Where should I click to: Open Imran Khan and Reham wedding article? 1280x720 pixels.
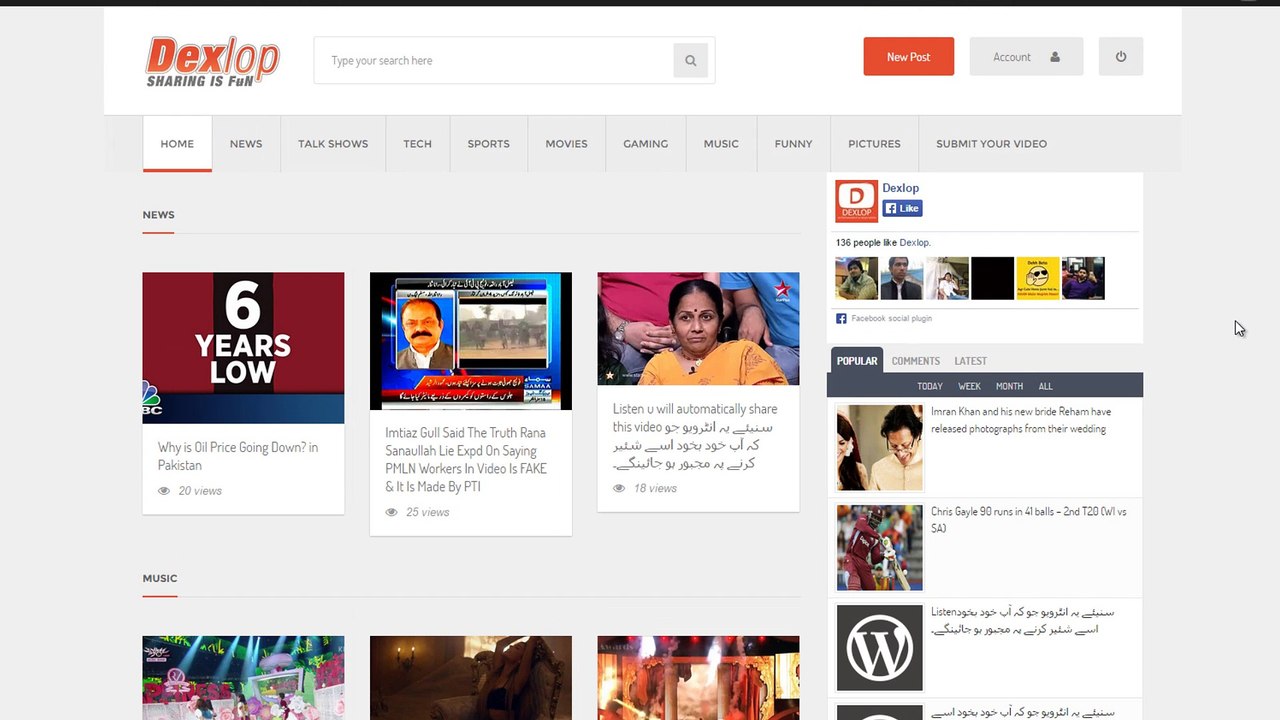(1021, 420)
